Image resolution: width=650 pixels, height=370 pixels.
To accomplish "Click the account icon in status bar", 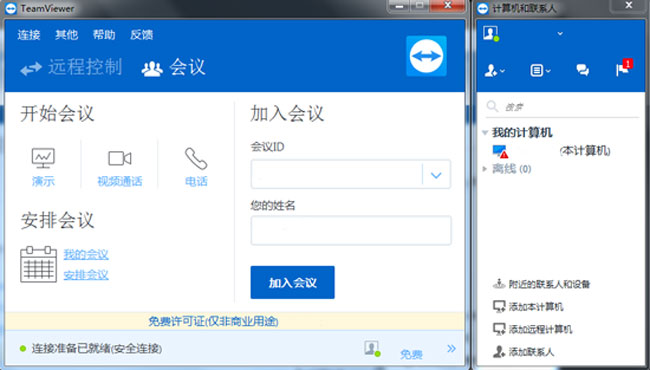I will pyautogui.click(x=372, y=348).
